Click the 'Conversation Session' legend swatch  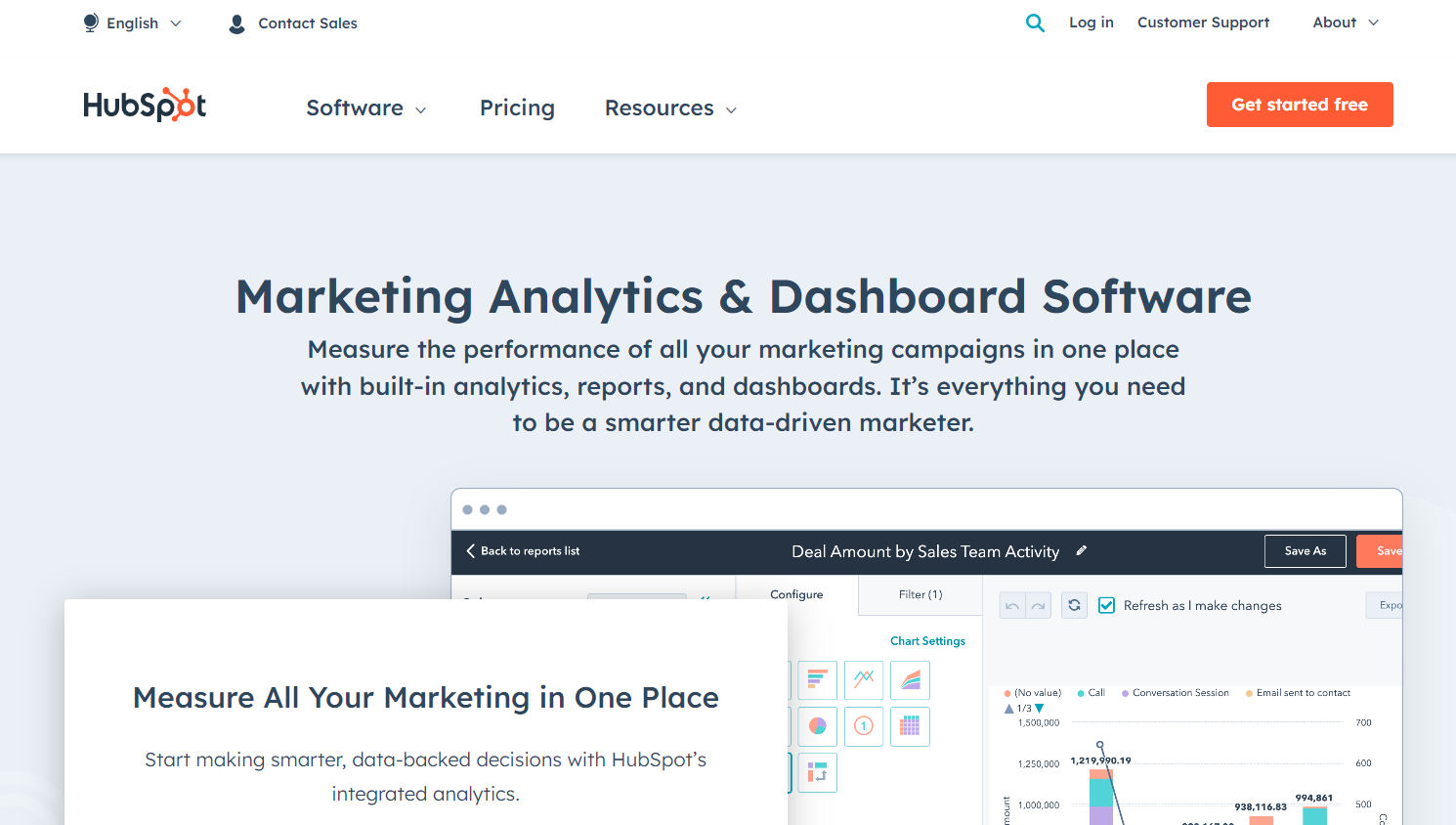pos(1126,693)
